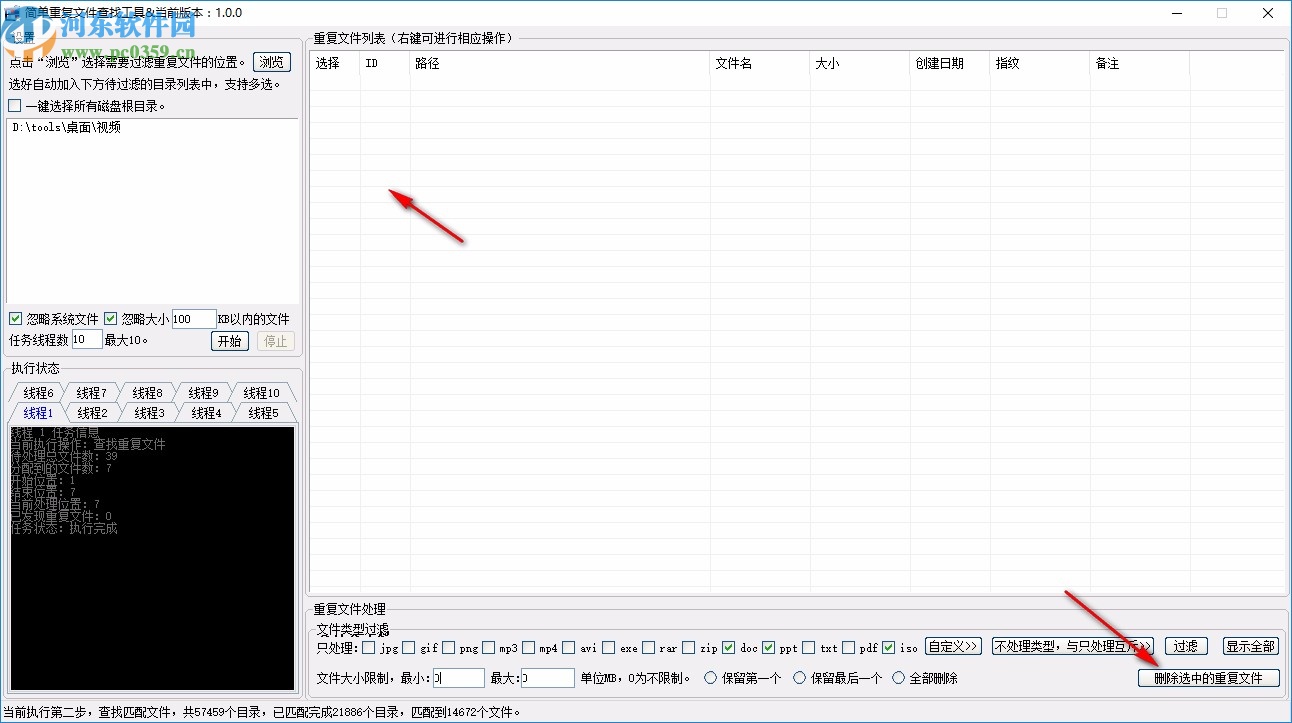1292x723 pixels.
Task: Click the 不处理类型，与只处理互斥>> option
Action: pyautogui.click(x=1071, y=645)
